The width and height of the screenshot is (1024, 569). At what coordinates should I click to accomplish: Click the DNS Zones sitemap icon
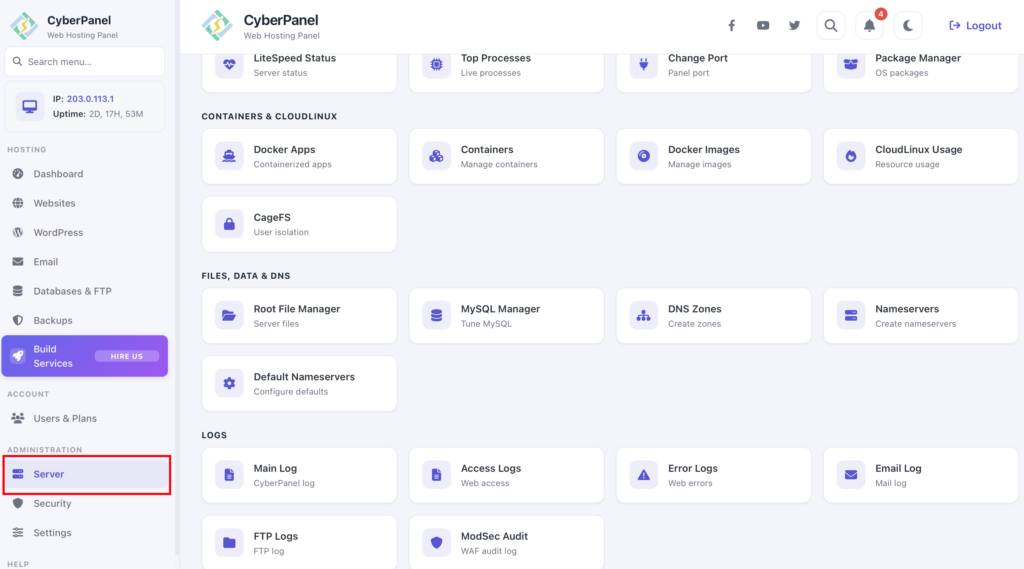point(643,316)
